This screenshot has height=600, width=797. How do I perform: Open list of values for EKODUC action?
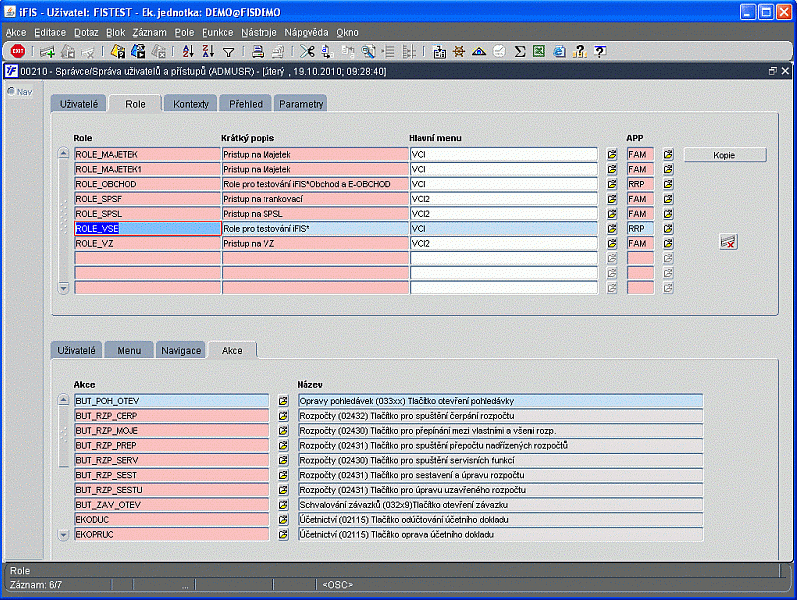click(x=284, y=520)
